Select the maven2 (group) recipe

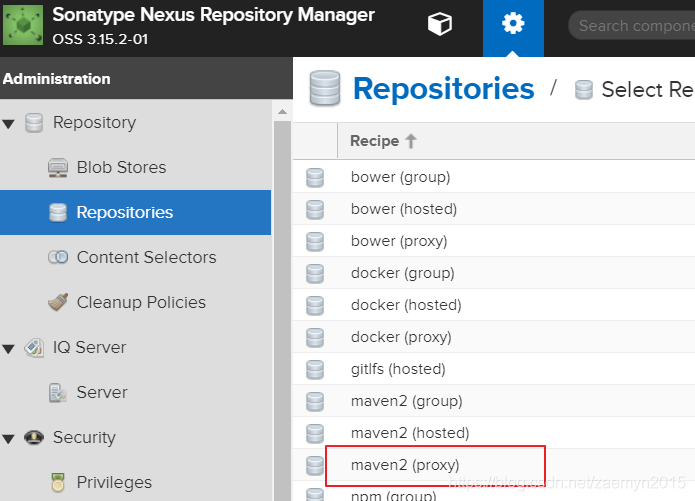tap(406, 401)
